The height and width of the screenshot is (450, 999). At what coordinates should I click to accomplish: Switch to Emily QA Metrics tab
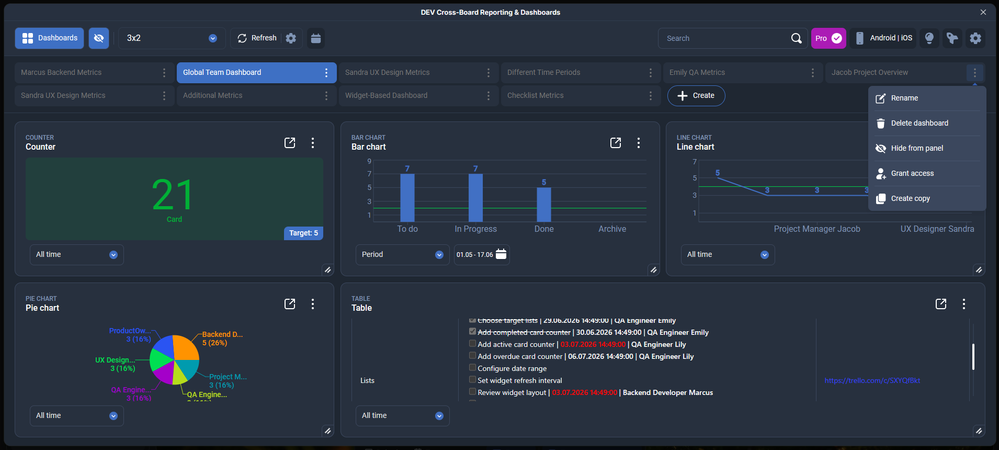pos(742,73)
